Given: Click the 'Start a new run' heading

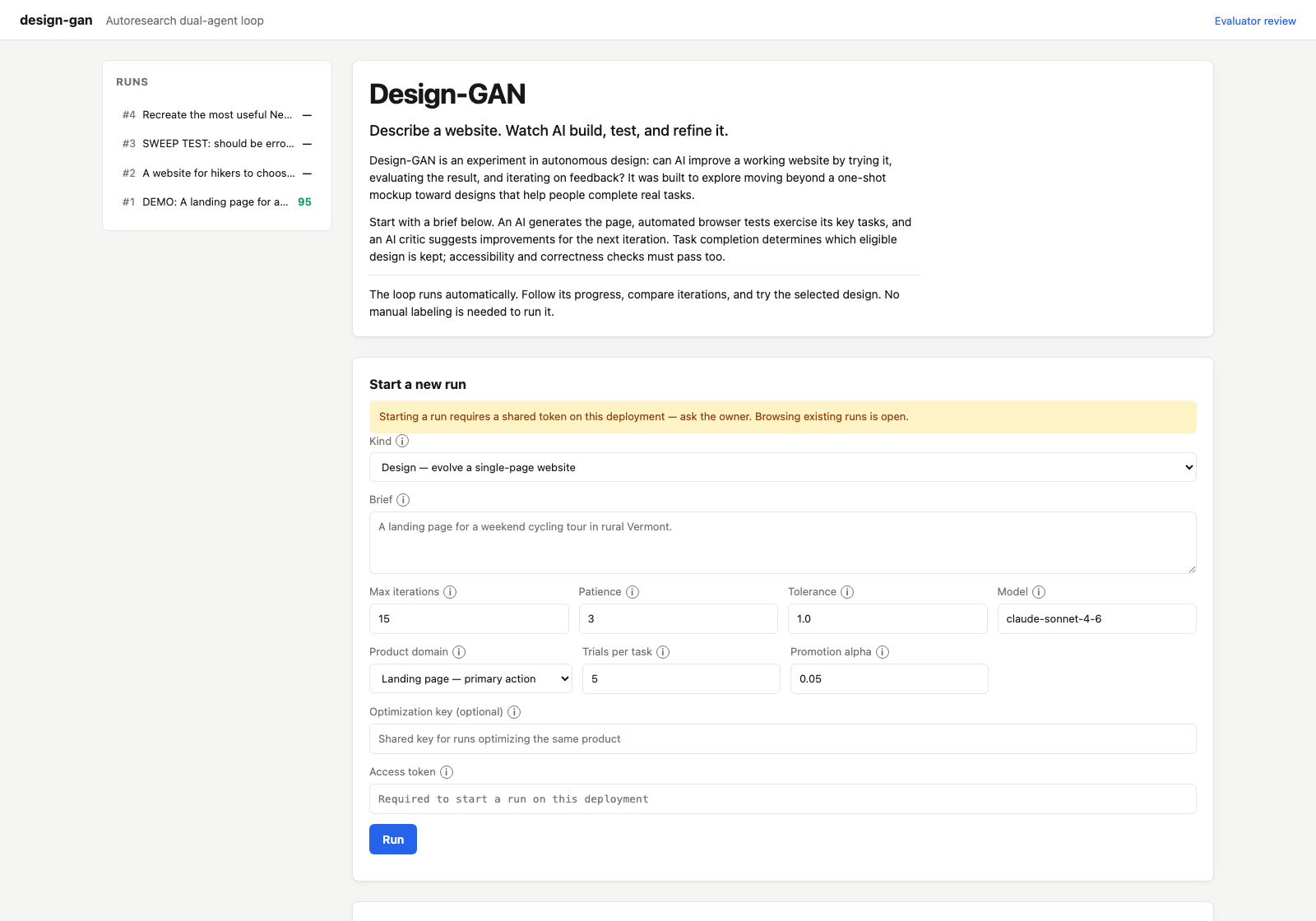Looking at the screenshot, I should (x=418, y=384).
